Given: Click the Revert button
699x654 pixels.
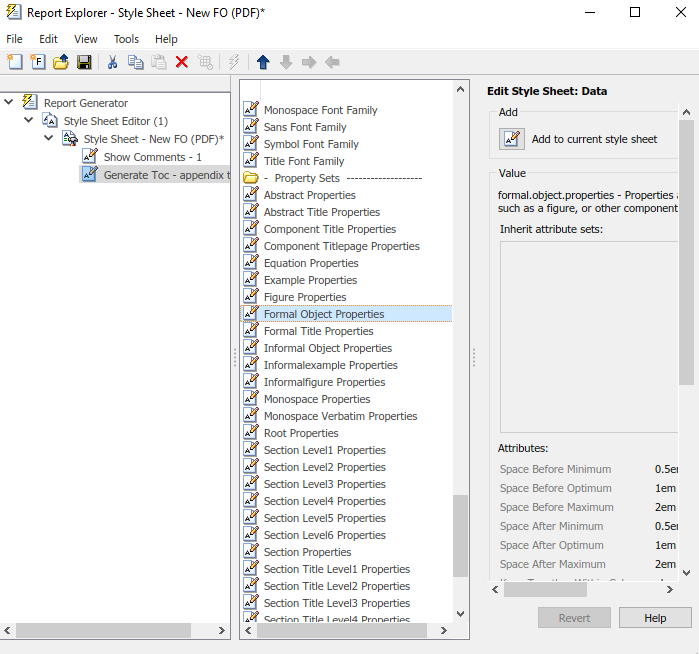Looking at the screenshot, I should (x=574, y=618).
